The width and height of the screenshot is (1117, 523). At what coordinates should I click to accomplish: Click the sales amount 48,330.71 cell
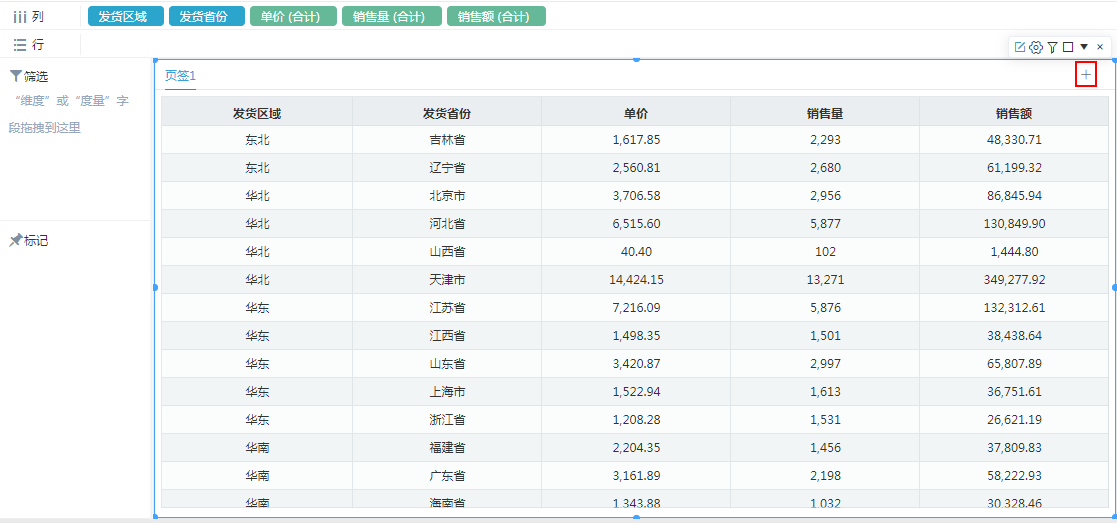pyautogui.click(x=1014, y=140)
